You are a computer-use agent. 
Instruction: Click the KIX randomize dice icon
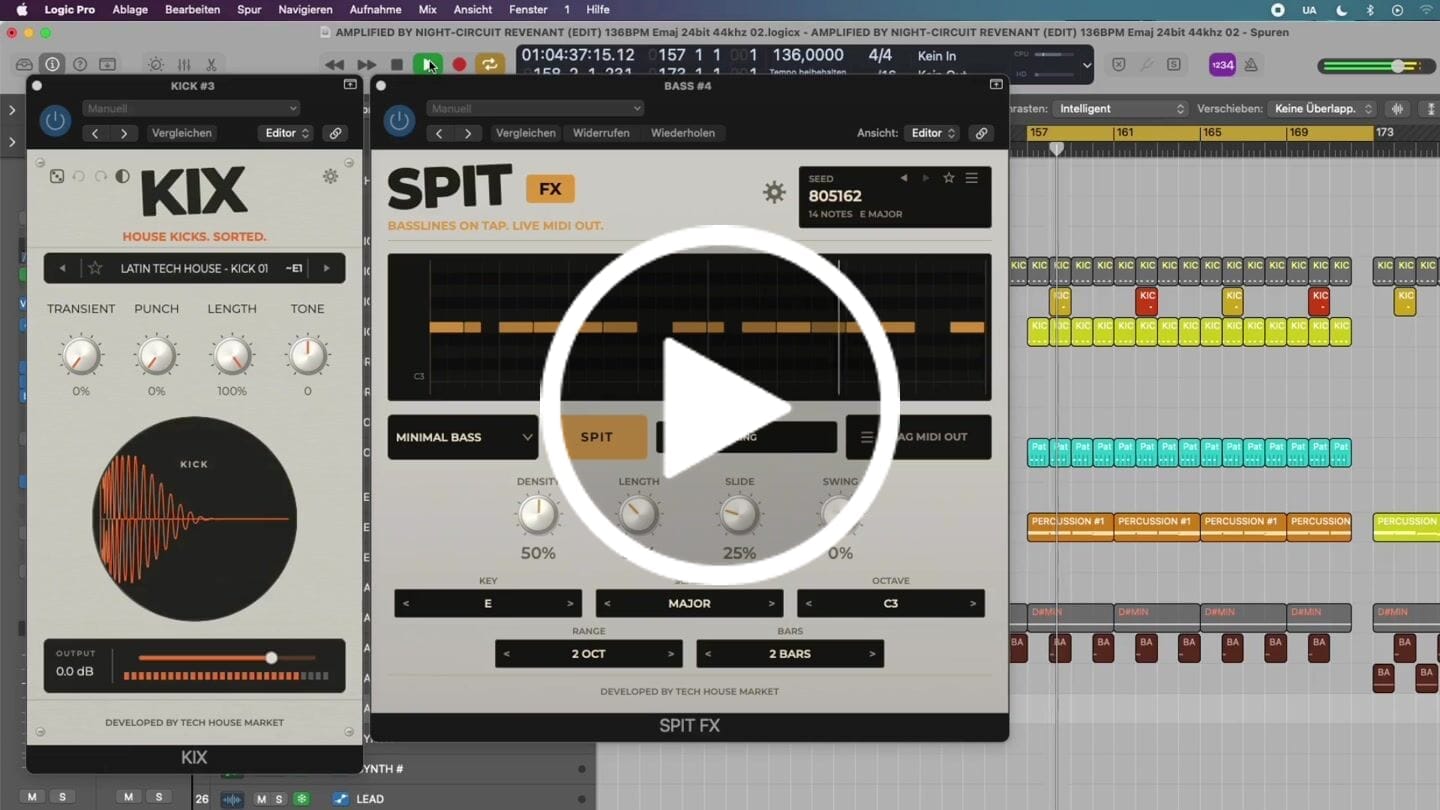coord(57,176)
